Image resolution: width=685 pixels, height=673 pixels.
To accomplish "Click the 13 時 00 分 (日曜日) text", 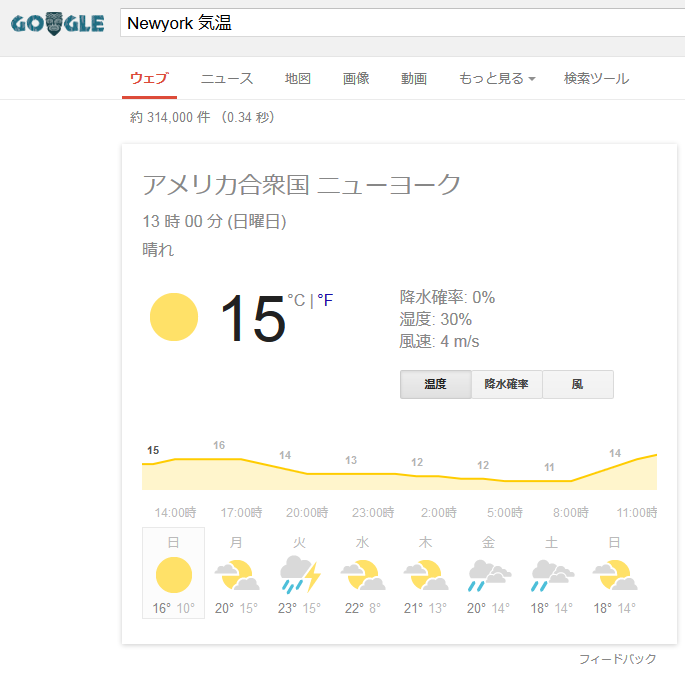I will 214,221.
